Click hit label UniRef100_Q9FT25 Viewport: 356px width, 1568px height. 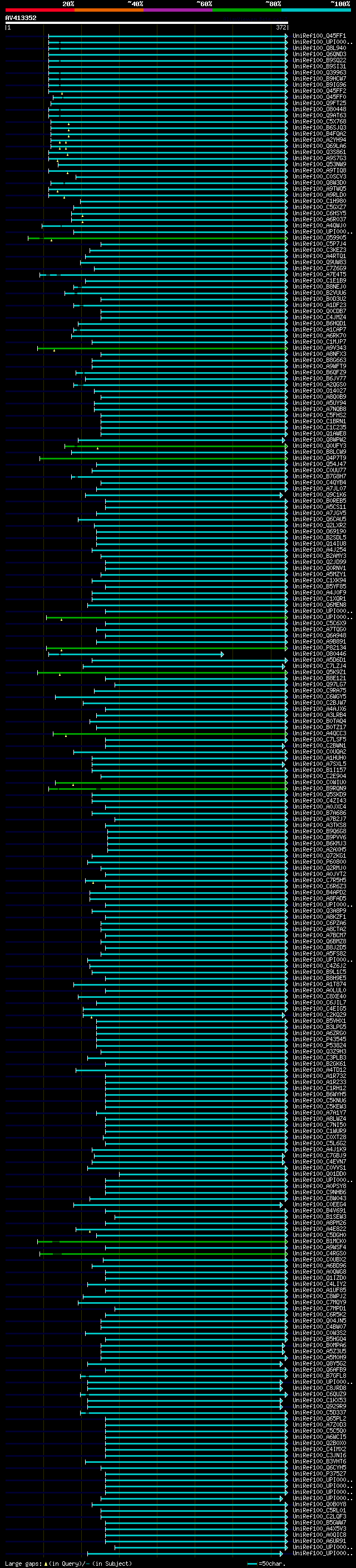tap(319, 103)
